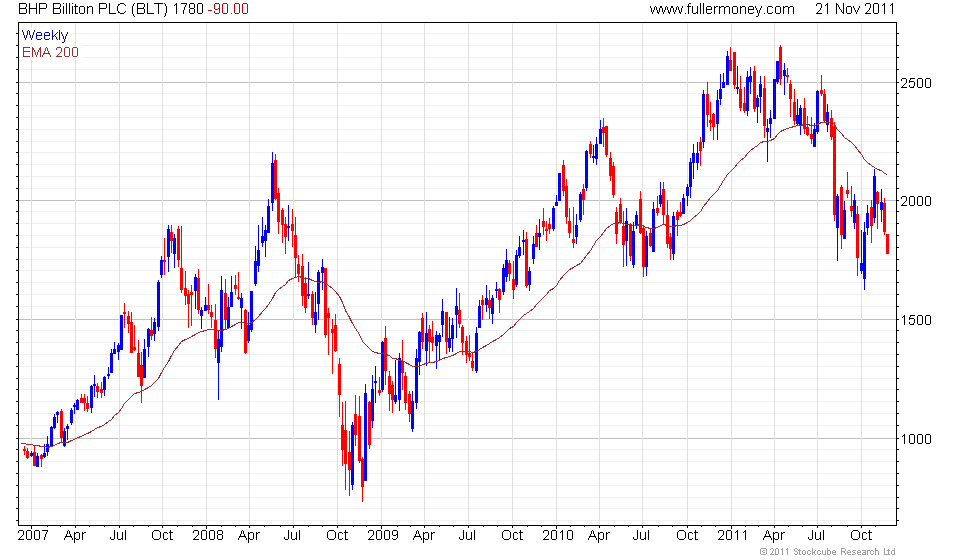Click the chart title 'BHP Billiton PLC (BLT)'
The width and height of the screenshot is (980, 560).
[93, 9]
